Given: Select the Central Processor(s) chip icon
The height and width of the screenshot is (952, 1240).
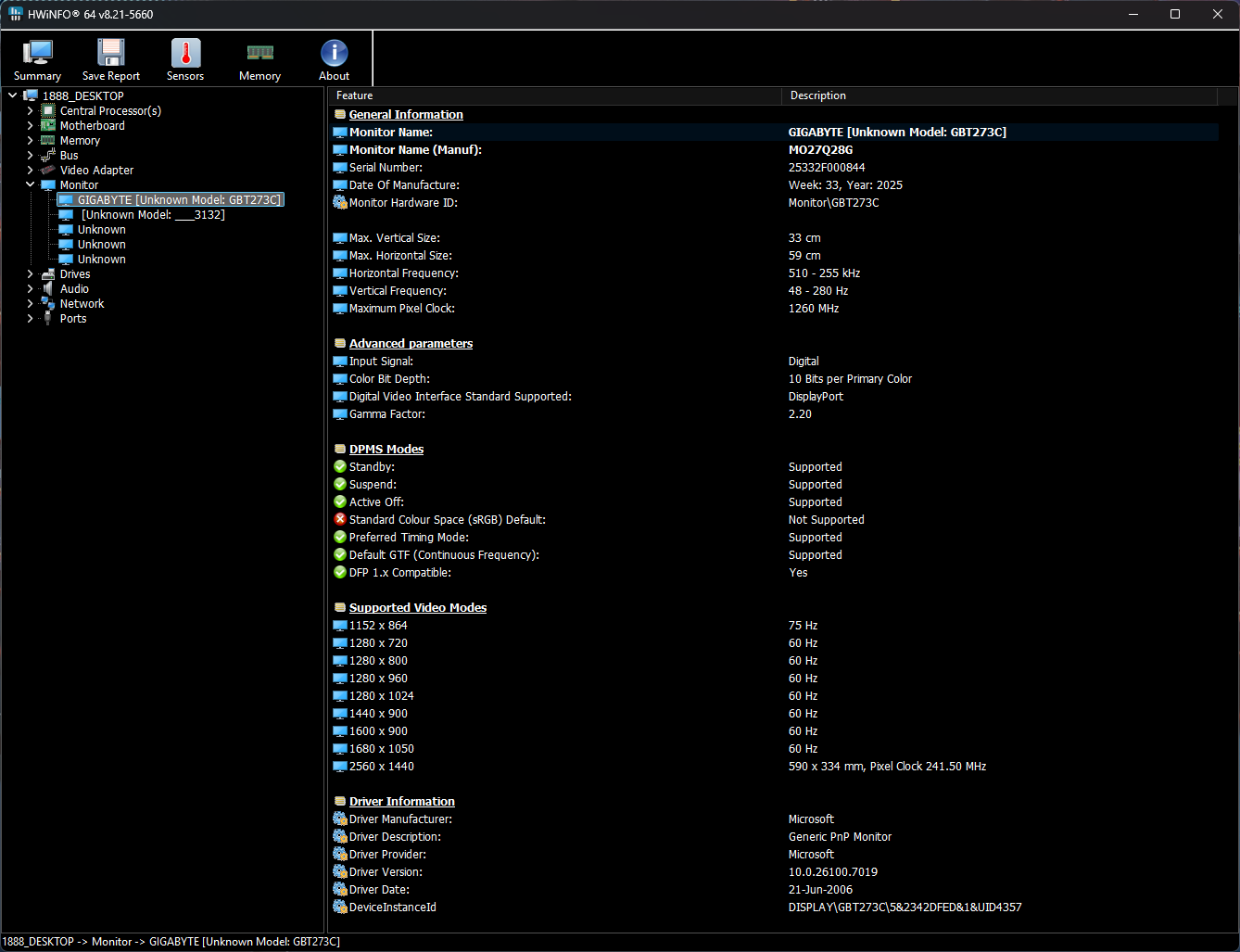Looking at the screenshot, I should (48, 110).
